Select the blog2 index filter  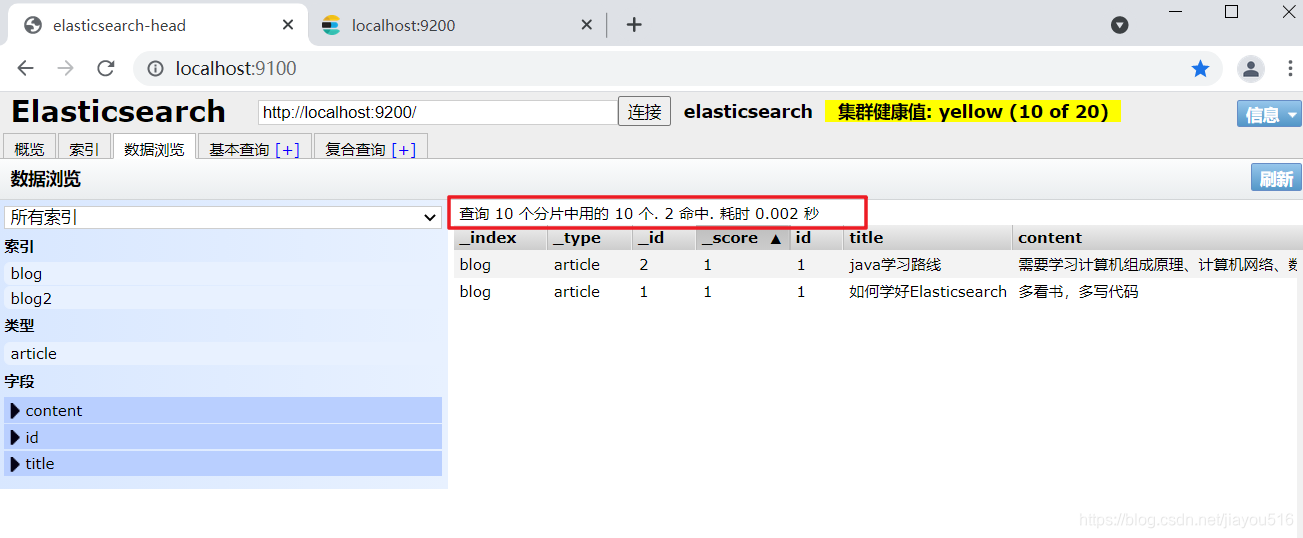222,298
